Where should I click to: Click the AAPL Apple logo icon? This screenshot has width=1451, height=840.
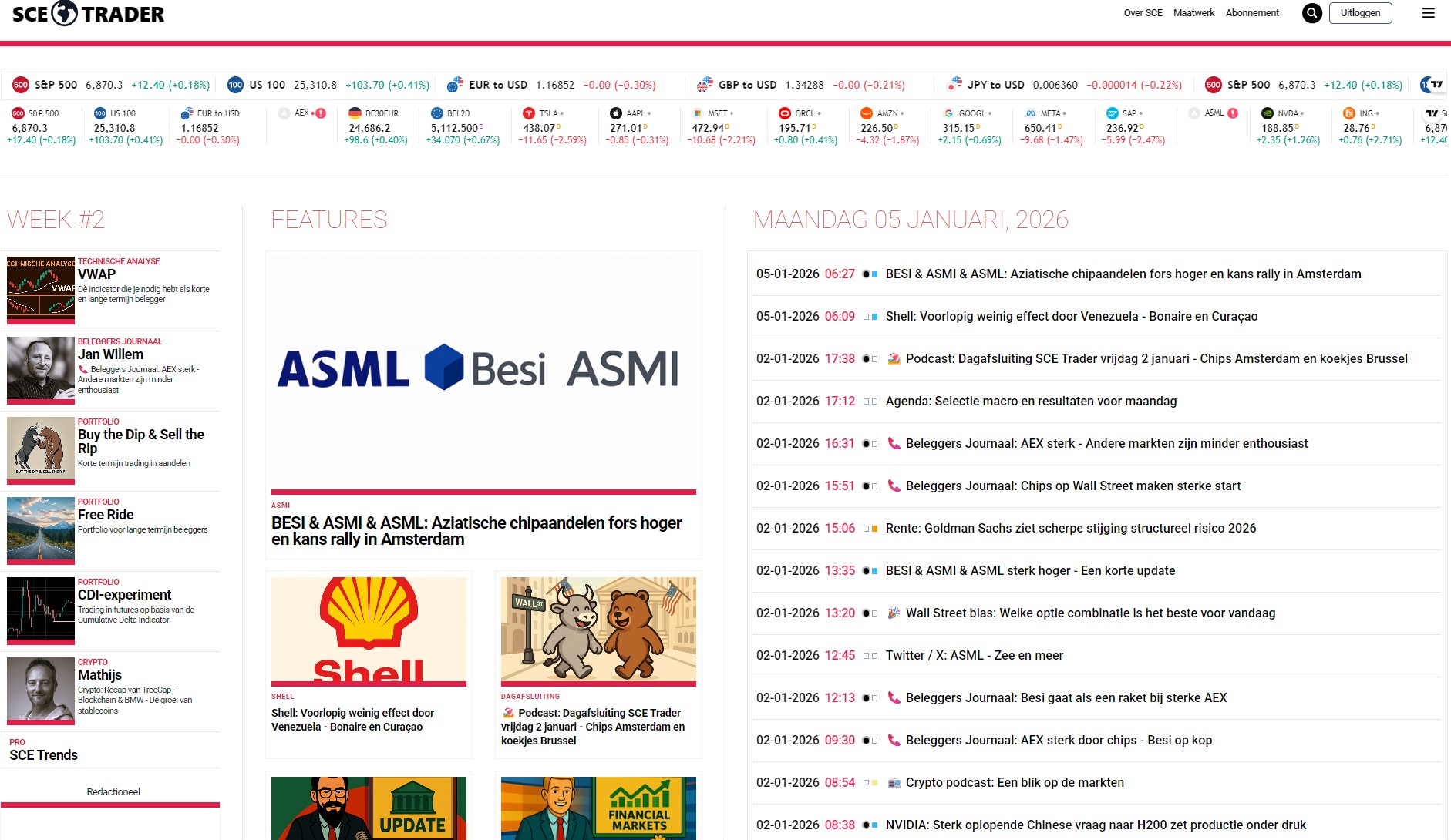click(616, 113)
